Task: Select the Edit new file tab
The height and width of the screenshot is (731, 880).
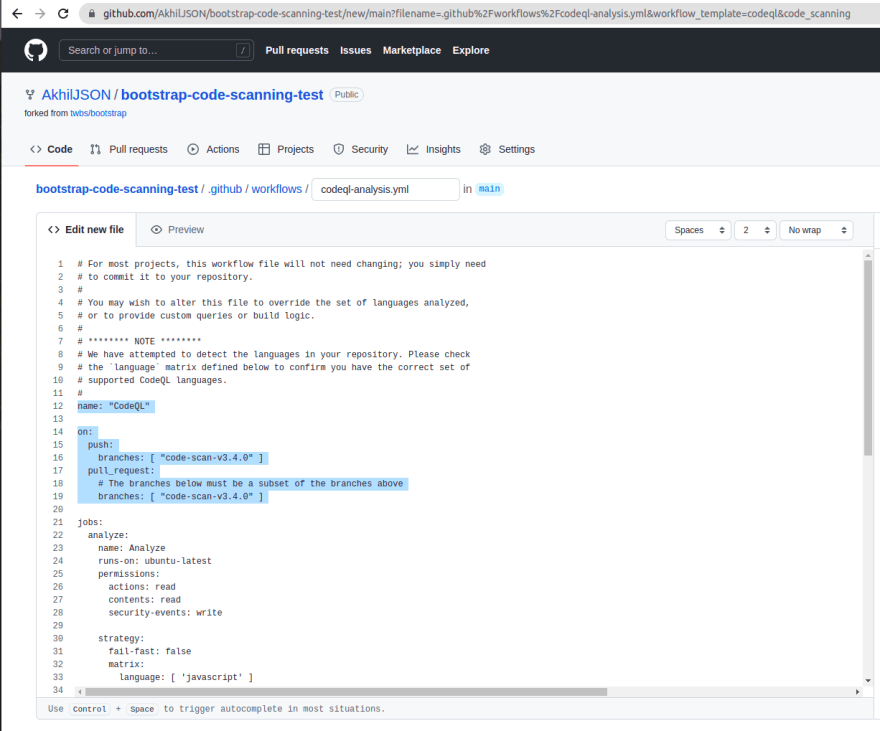Action: point(86,229)
